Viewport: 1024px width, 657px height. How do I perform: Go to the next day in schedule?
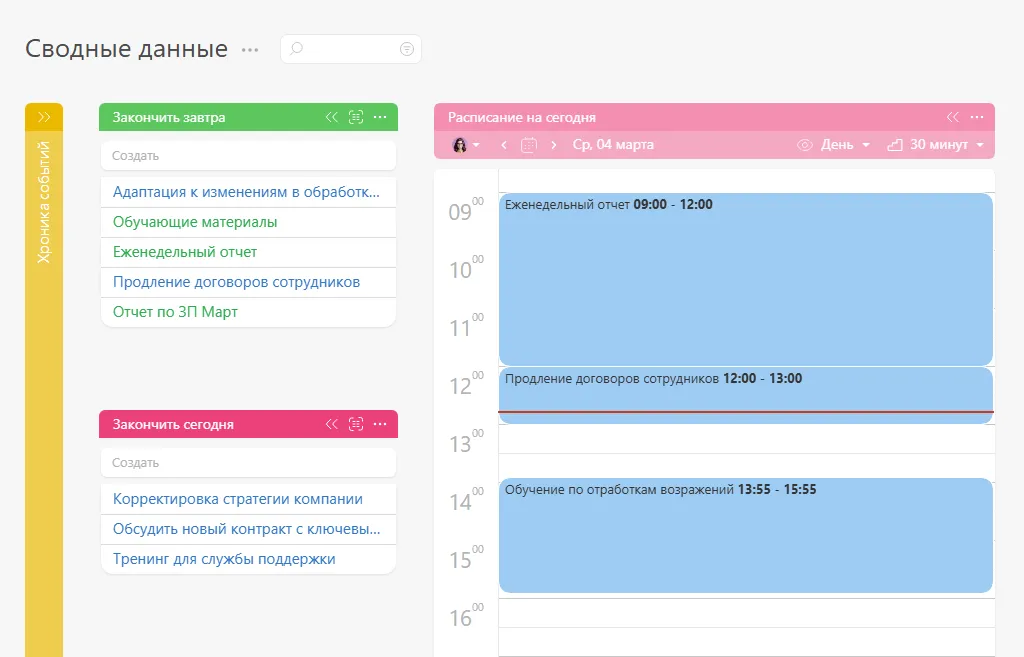[x=554, y=145]
